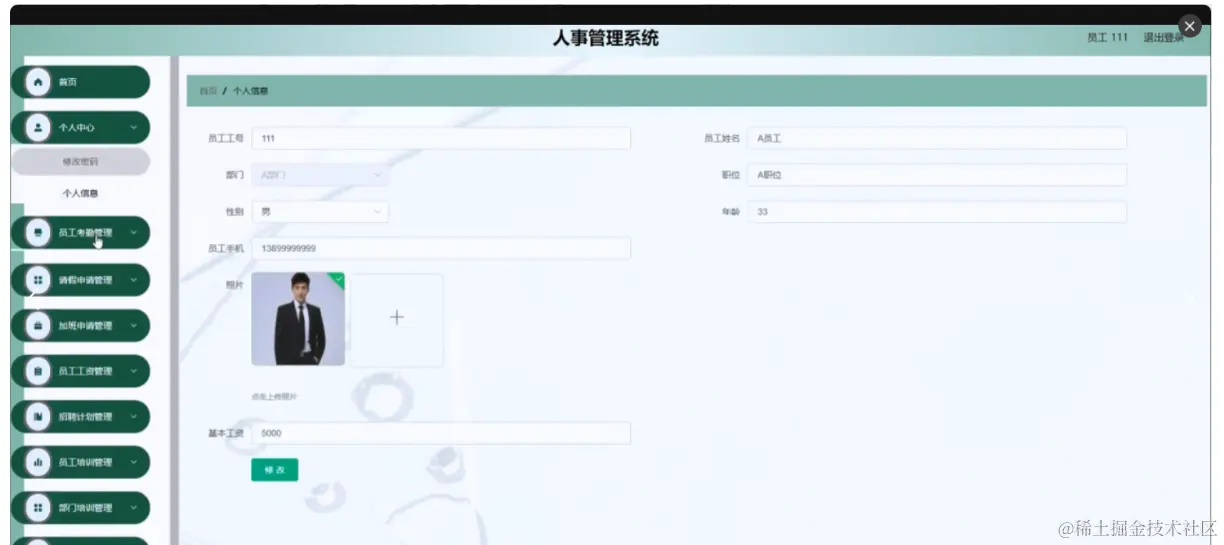Image resolution: width=1224 pixels, height=545 pixels.
Task: Select the 修改密码 submenu item
Action: [81, 161]
